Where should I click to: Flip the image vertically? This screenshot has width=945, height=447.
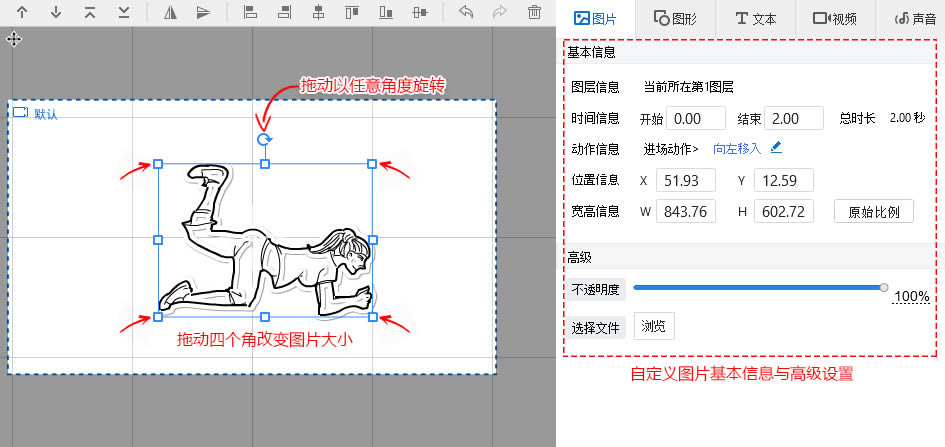[x=204, y=12]
